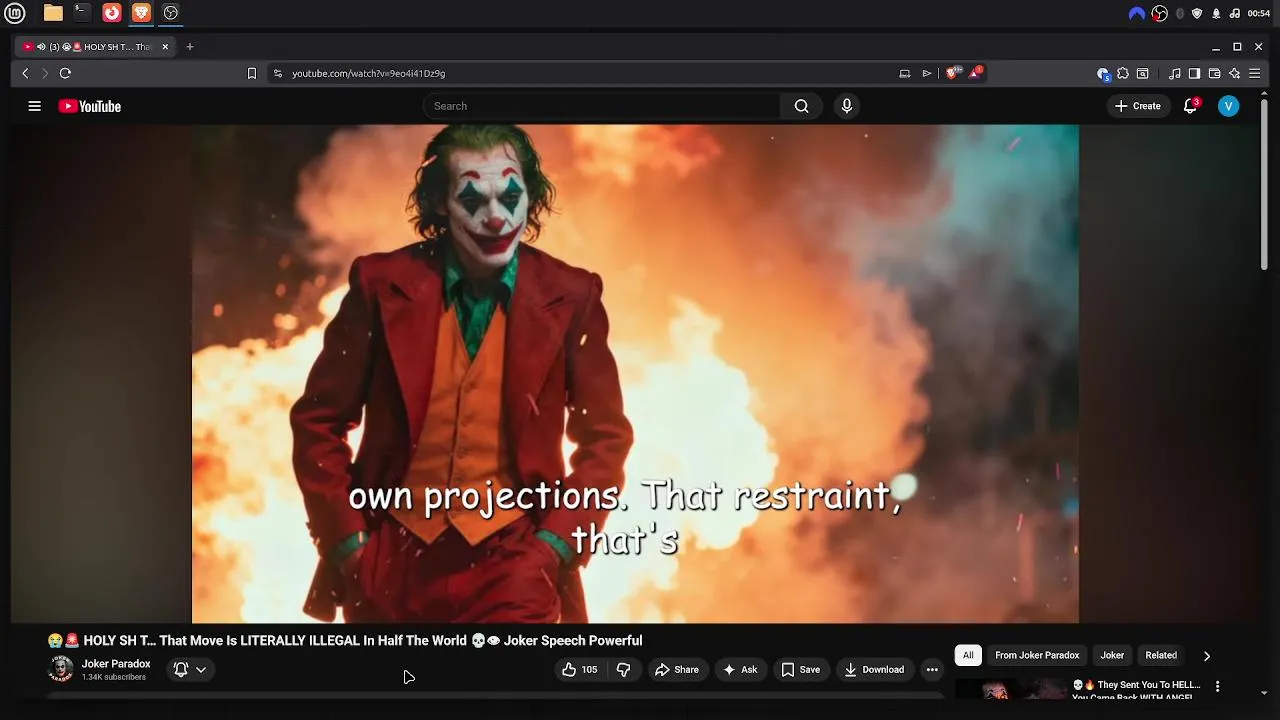1280x720 pixels.
Task: Like the video with thumbs up
Action: (x=579, y=670)
